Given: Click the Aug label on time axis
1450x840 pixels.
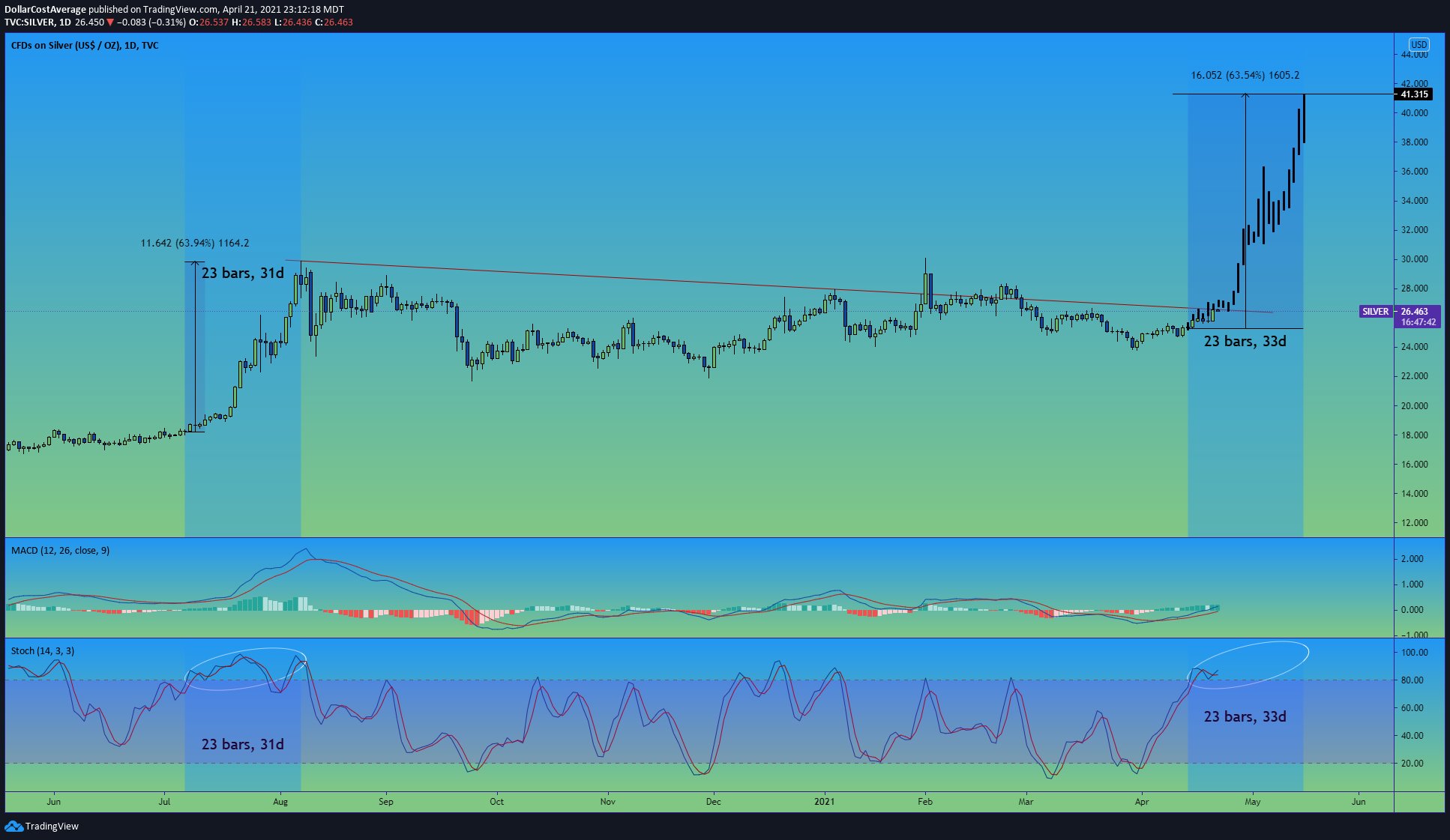Looking at the screenshot, I should (x=280, y=802).
